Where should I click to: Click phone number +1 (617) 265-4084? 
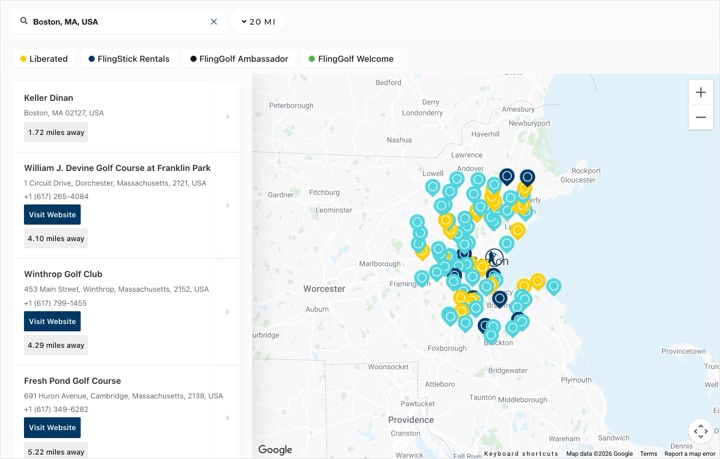tap(56, 196)
